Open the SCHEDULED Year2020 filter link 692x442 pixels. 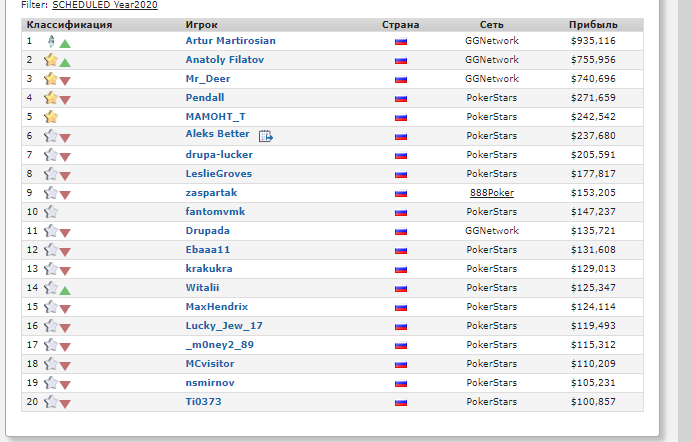pos(105,5)
